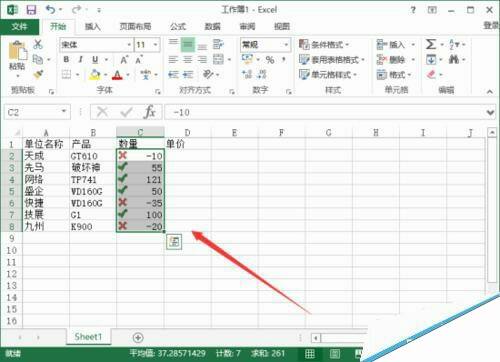Click the Find binoculars icon
The width and height of the screenshot is (500, 362).
[x=453, y=60]
